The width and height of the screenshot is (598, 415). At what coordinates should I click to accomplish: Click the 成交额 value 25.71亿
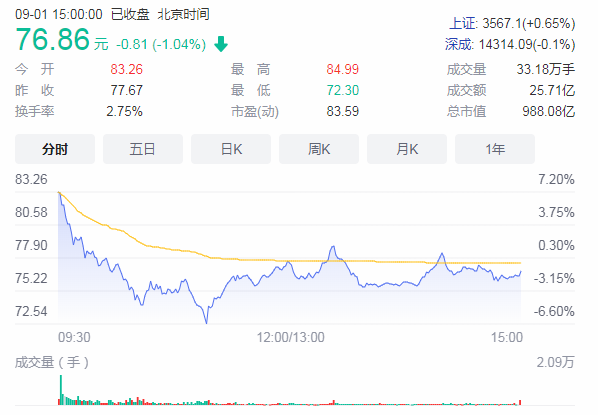(x=552, y=90)
